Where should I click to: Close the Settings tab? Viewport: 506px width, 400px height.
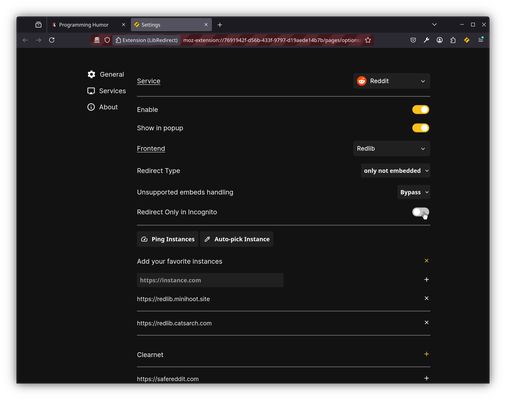point(206,25)
